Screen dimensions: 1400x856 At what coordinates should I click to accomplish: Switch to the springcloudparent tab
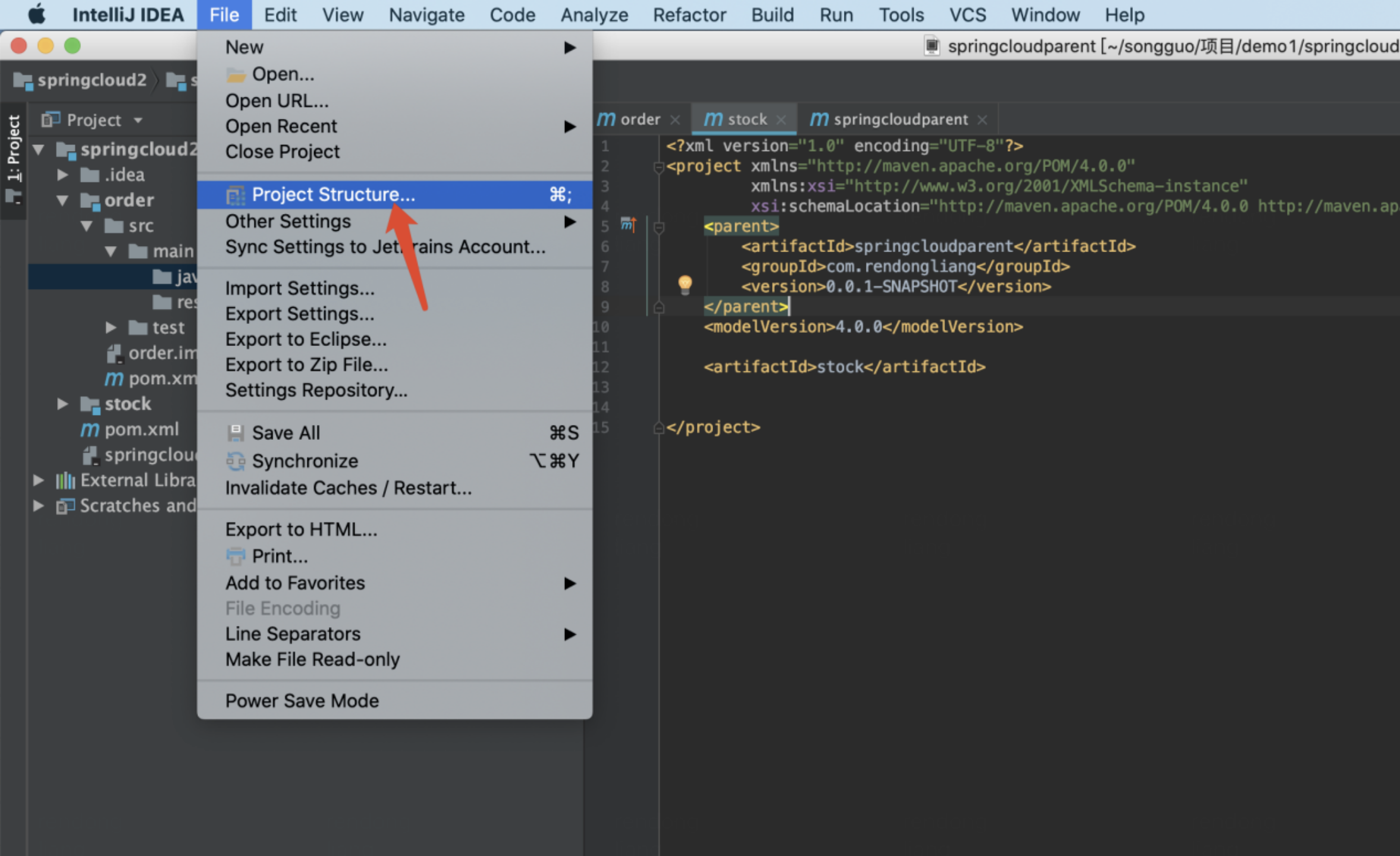(899, 119)
